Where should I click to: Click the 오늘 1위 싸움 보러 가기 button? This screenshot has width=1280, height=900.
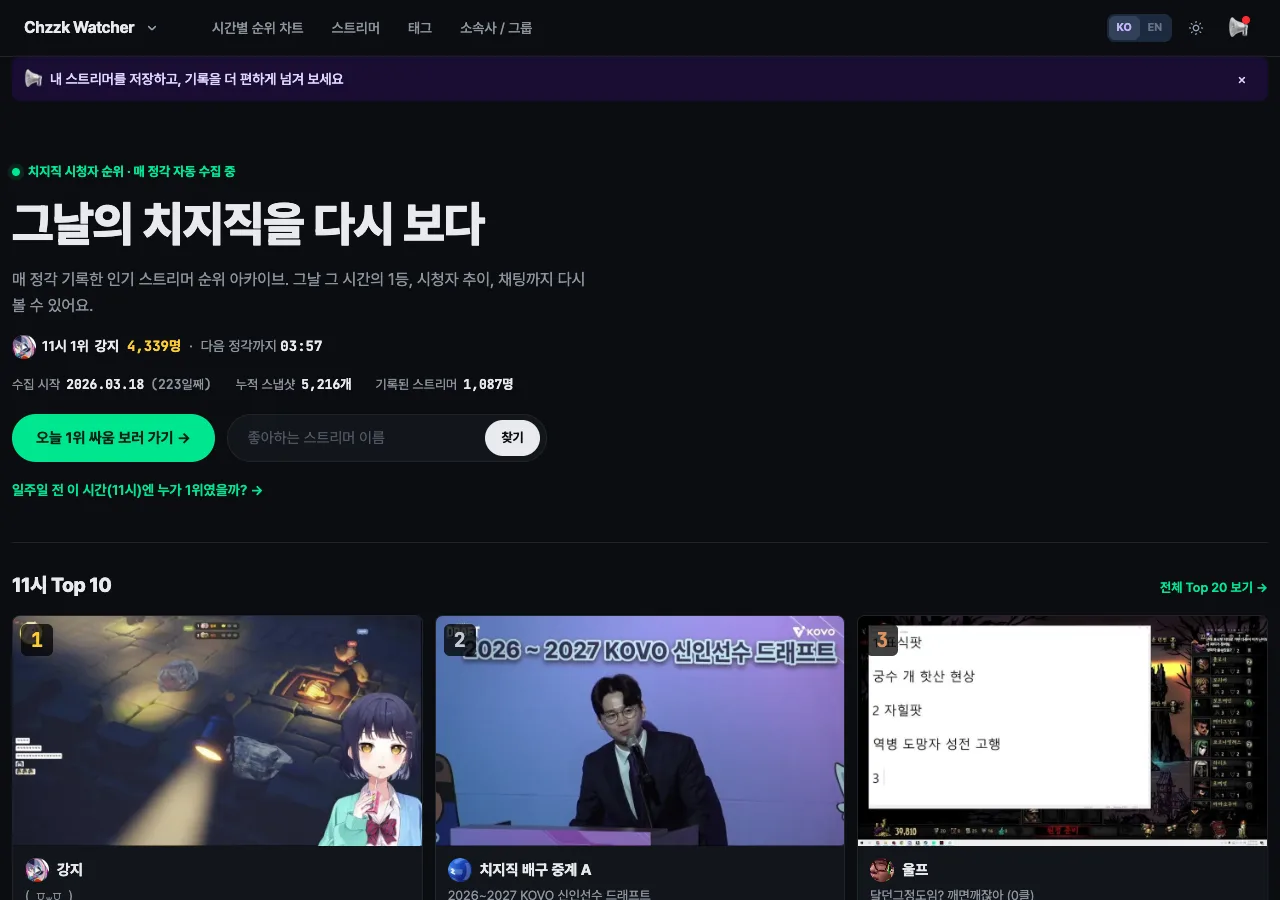click(x=113, y=438)
